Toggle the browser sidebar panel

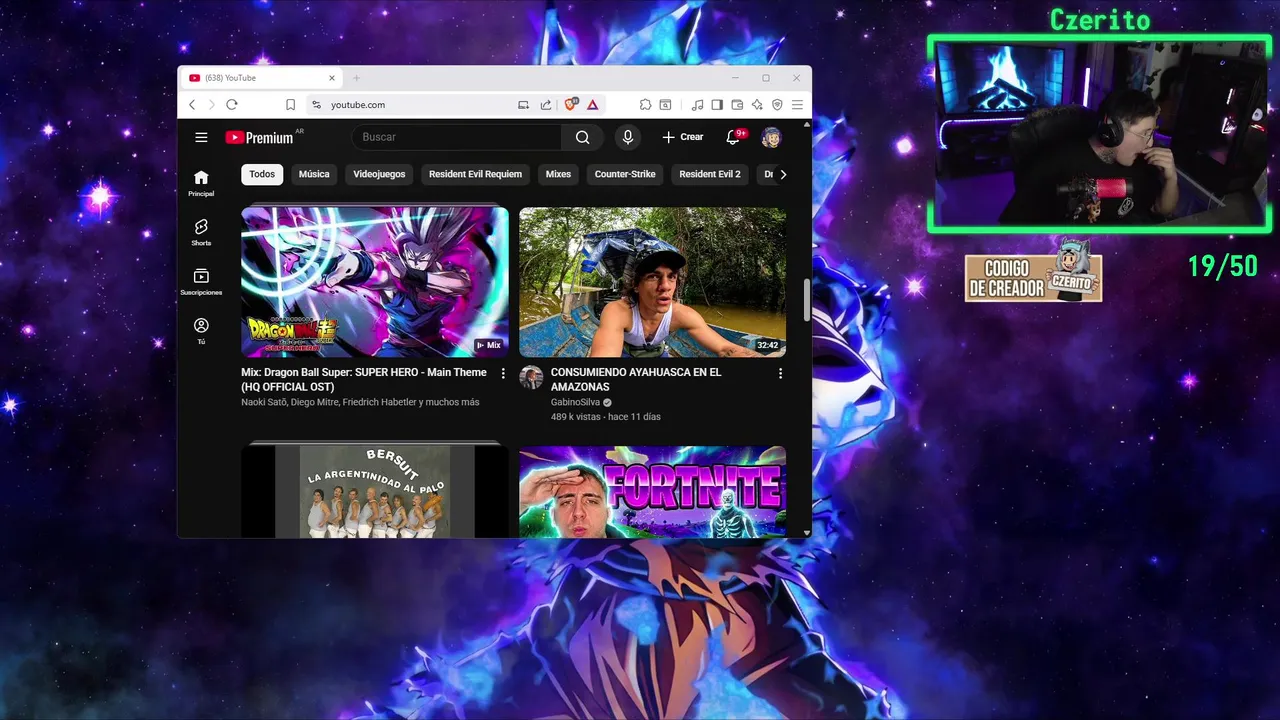point(717,104)
